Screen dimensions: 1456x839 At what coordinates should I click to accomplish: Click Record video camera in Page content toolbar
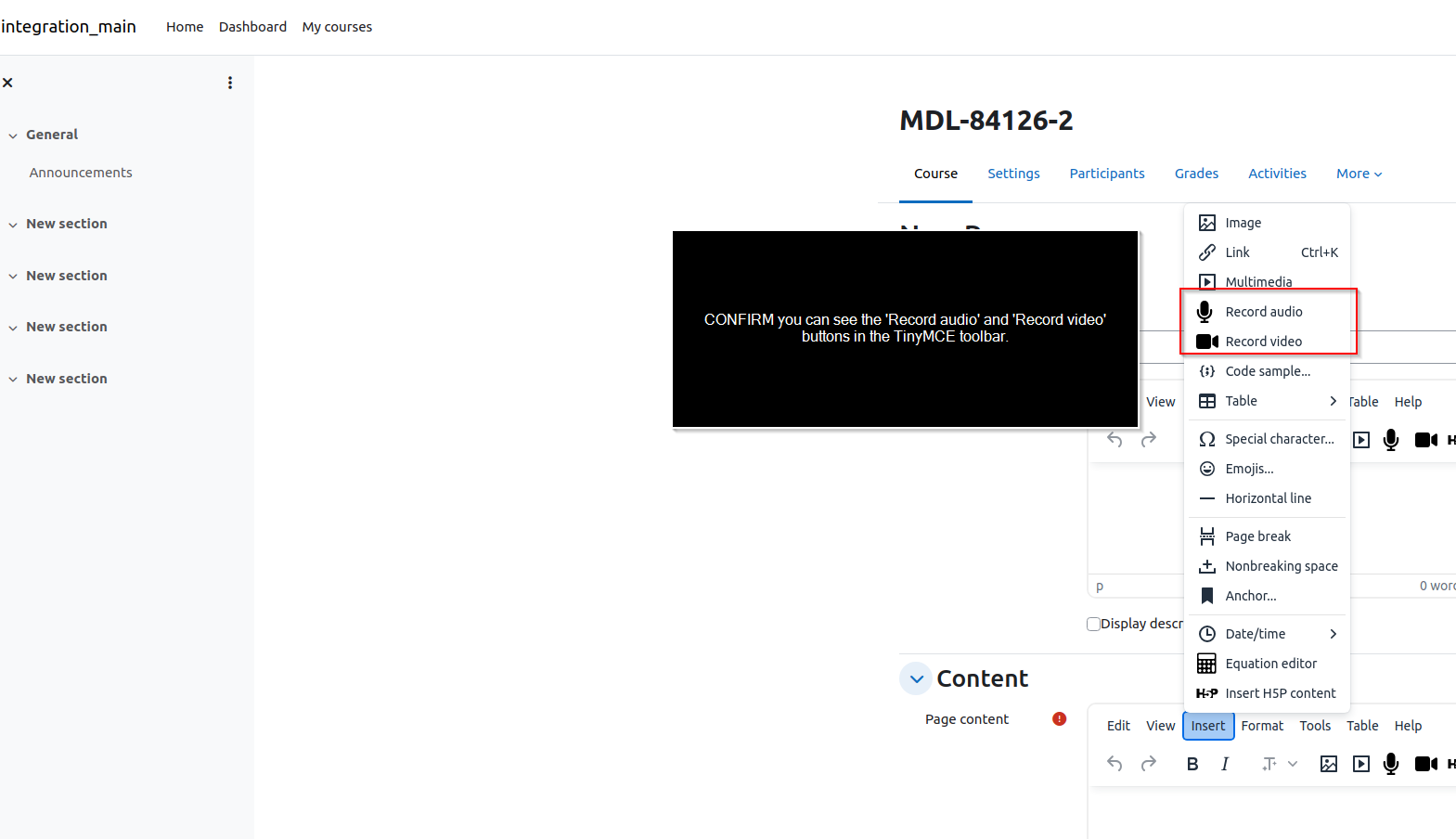coord(1426,764)
